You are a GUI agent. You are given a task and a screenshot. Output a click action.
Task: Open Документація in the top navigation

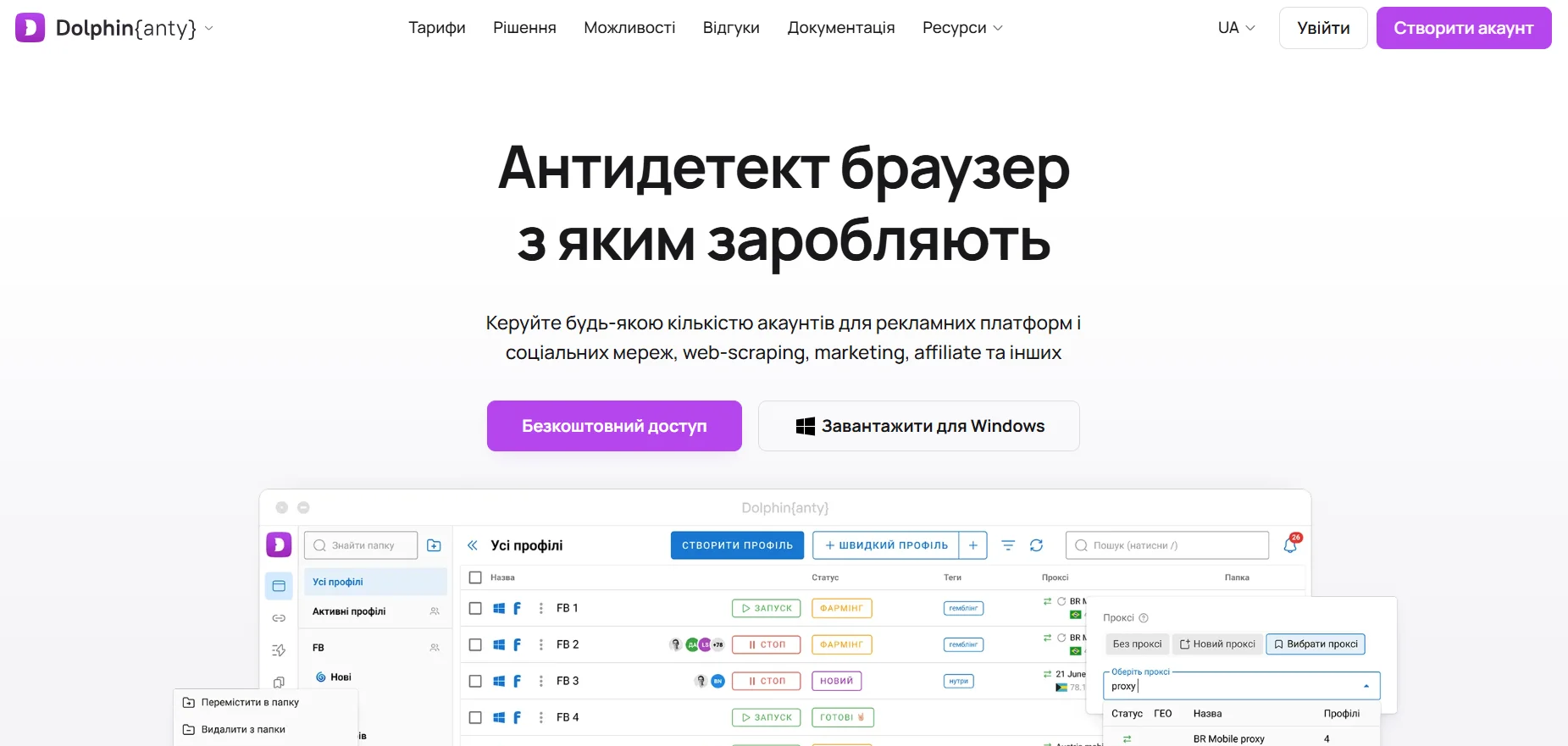(841, 28)
